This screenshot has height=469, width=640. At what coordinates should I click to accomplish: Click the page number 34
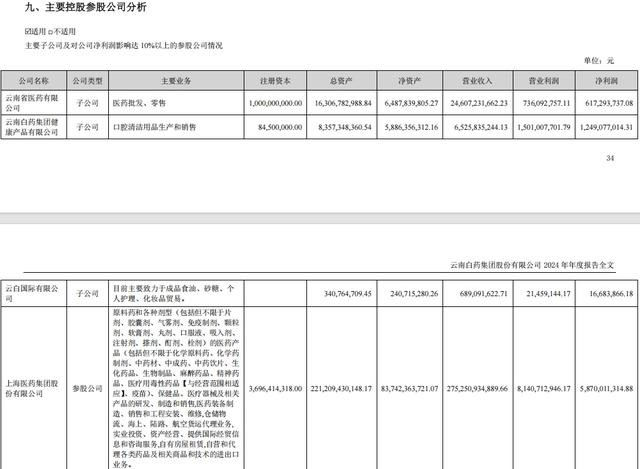point(610,158)
